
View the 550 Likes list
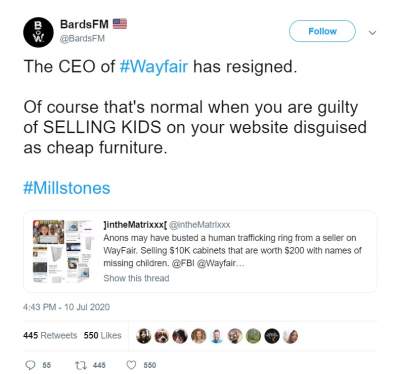point(103,335)
